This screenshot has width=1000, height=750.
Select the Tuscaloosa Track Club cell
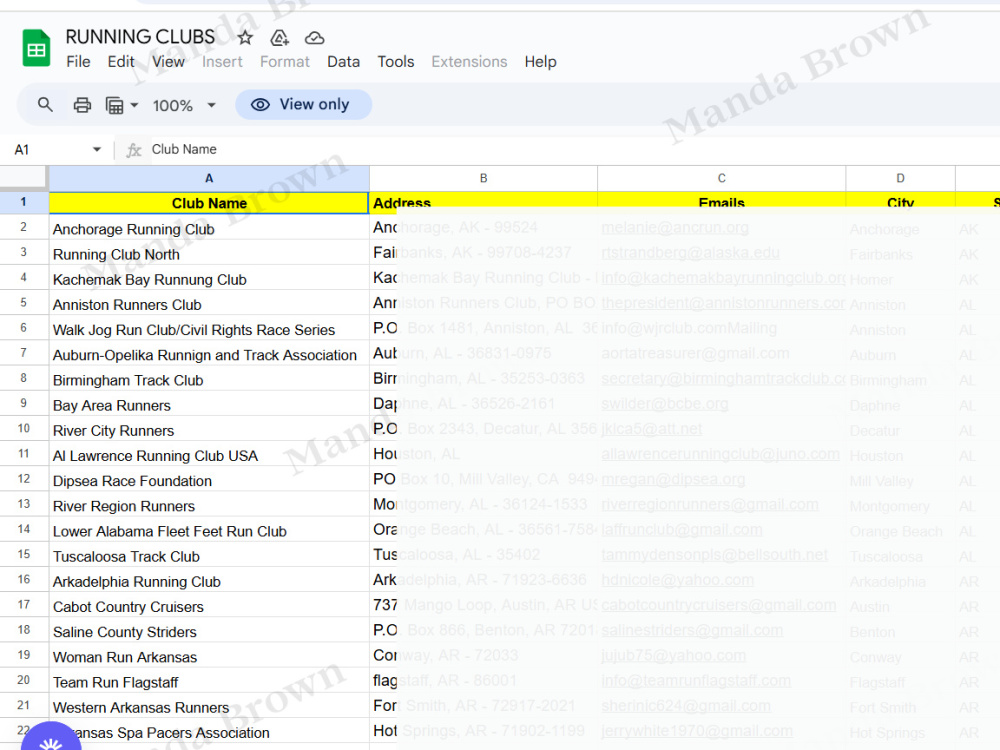click(209, 555)
